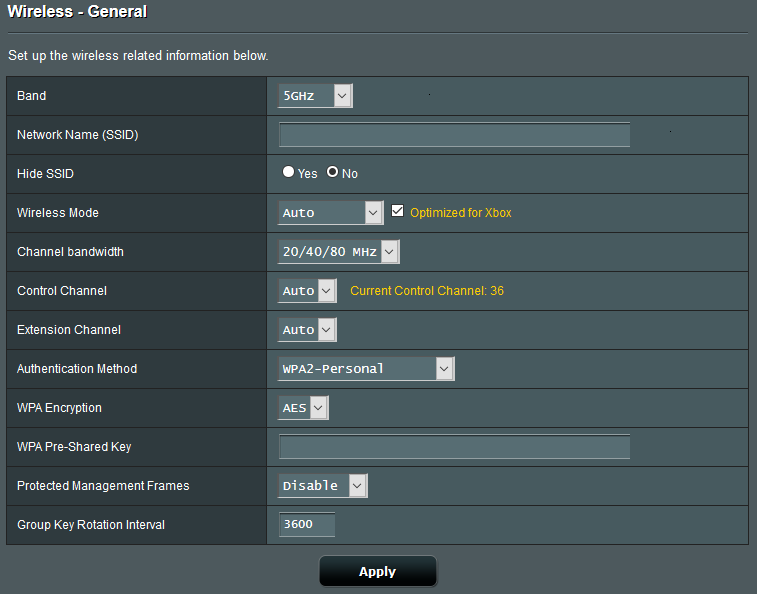Screen dimensions: 757x594
Task: Open the Band dropdown showing 5GHz
Action: (315, 96)
